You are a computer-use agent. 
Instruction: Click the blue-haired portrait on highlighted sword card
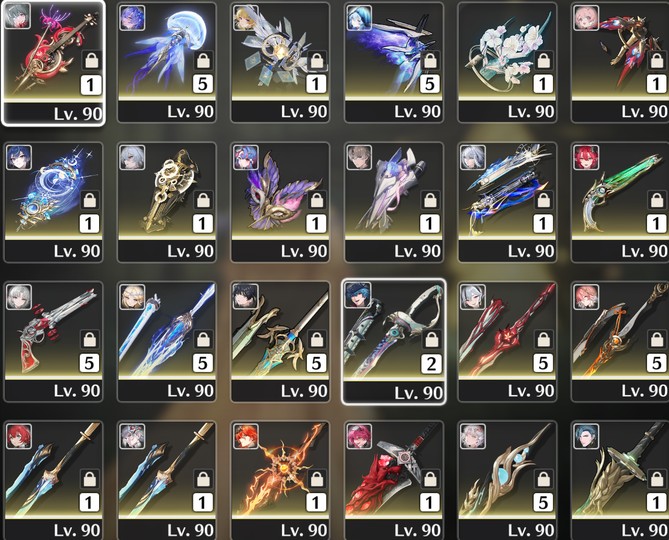pyautogui.click(x=358, y=295)
